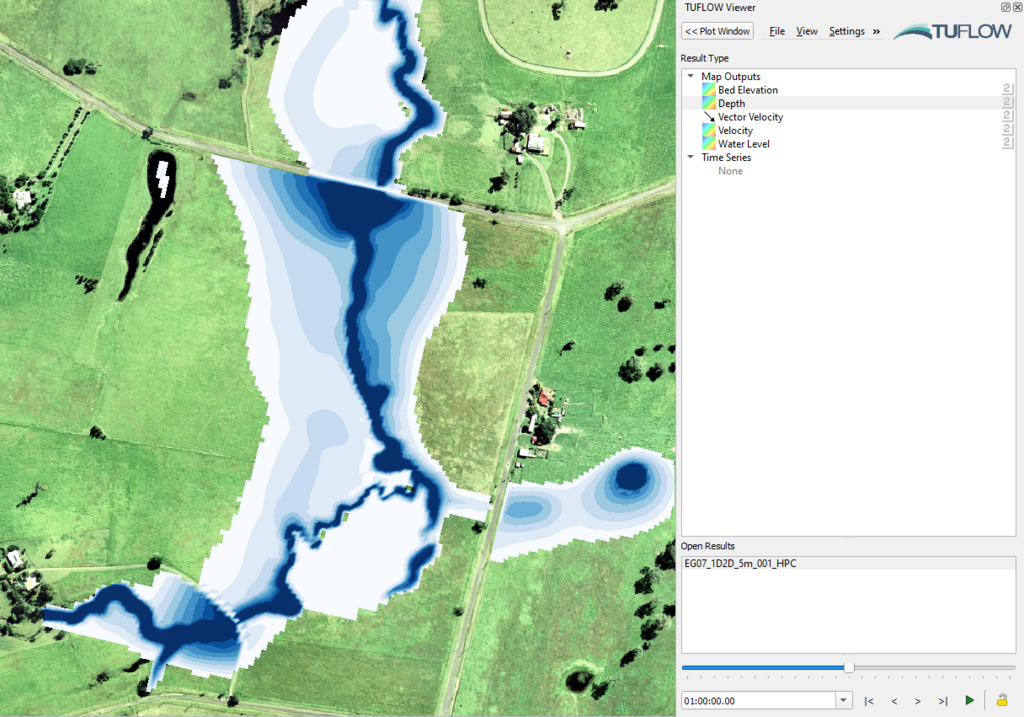Jump to the first timestep
The image size is (1024, 717).
tap(869, 701)
